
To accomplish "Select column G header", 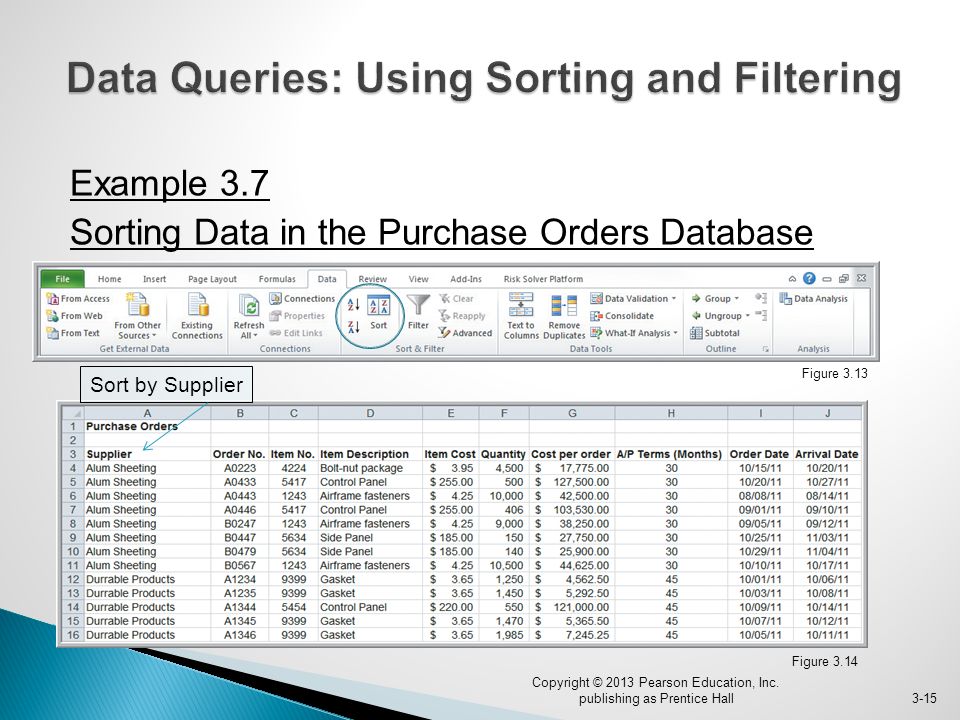I will coord(572,413).
